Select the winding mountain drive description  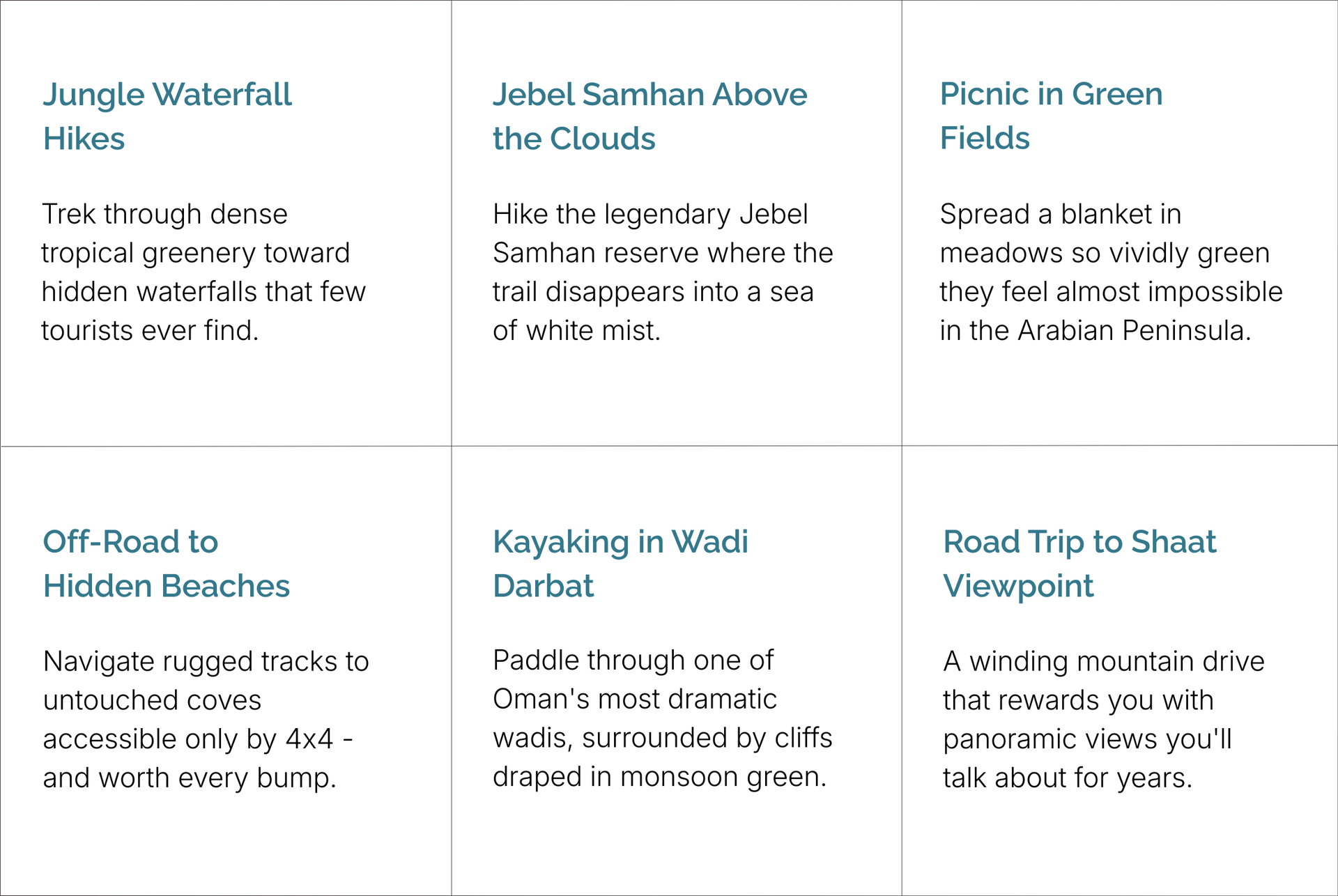tap(1103, 720)
